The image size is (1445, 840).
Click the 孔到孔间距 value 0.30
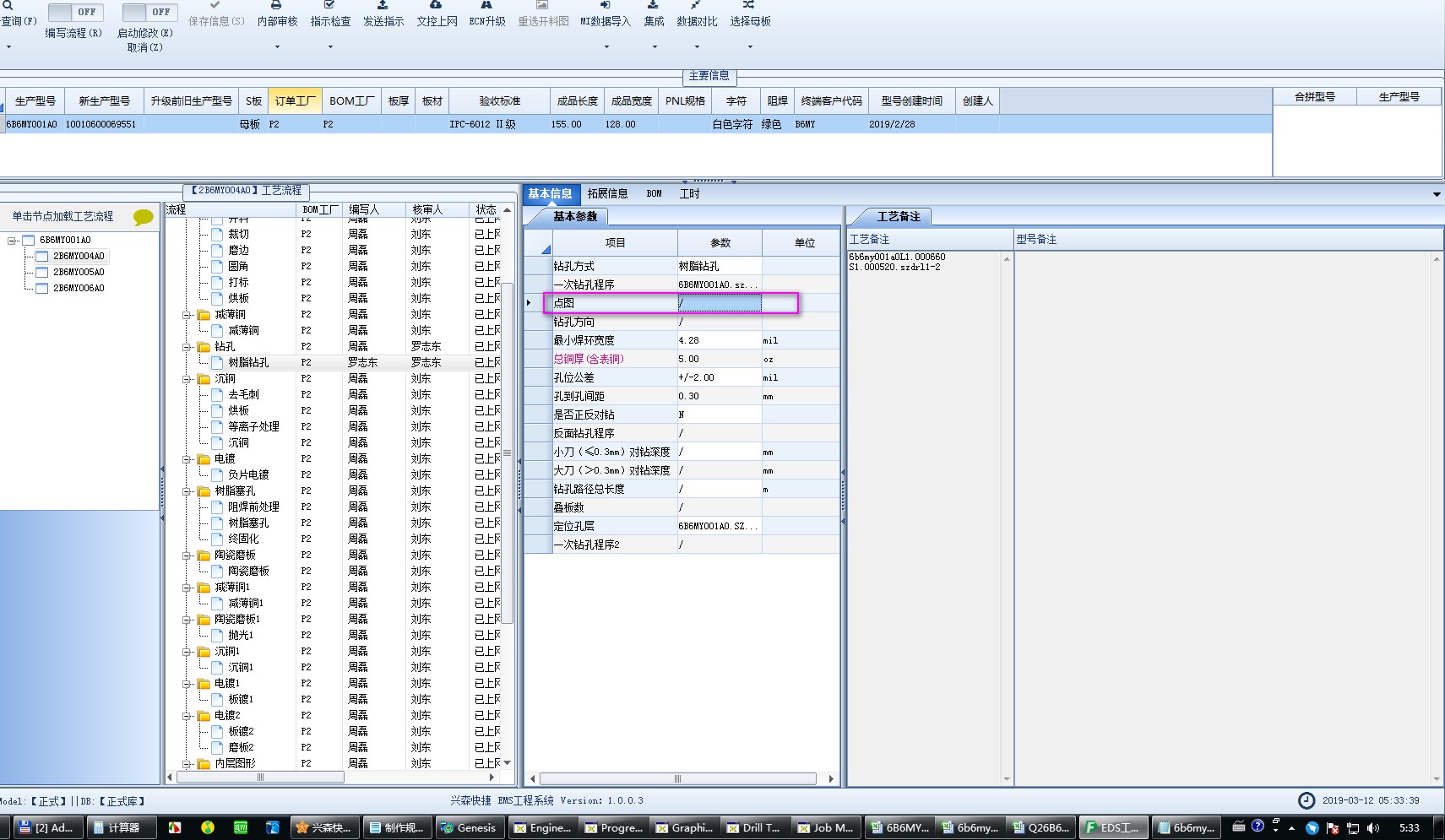tap(719, 396)
